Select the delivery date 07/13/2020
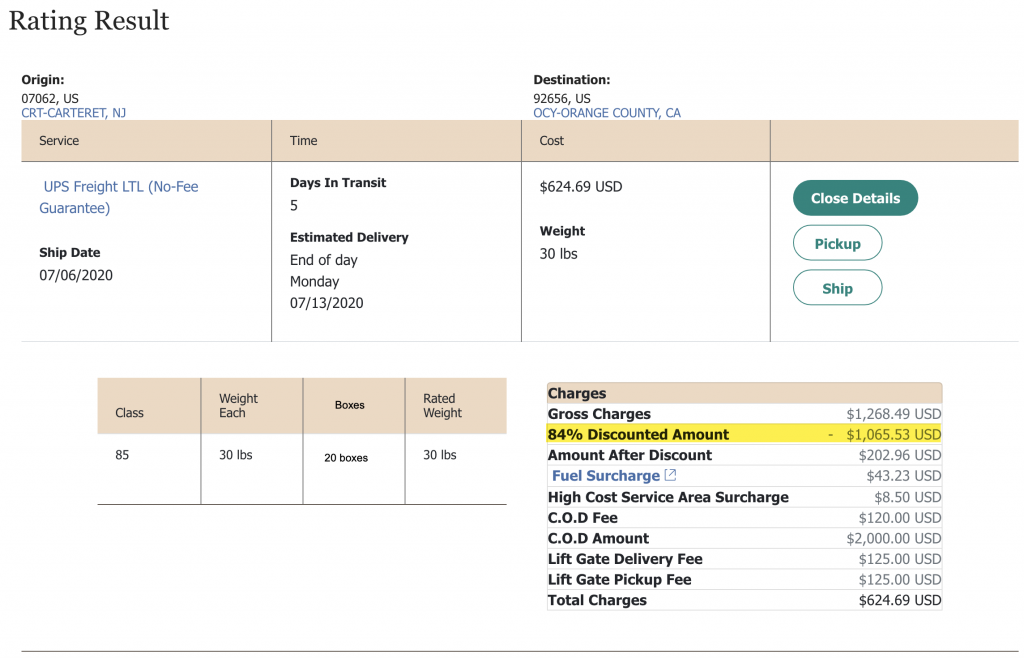 pos(327,303)
